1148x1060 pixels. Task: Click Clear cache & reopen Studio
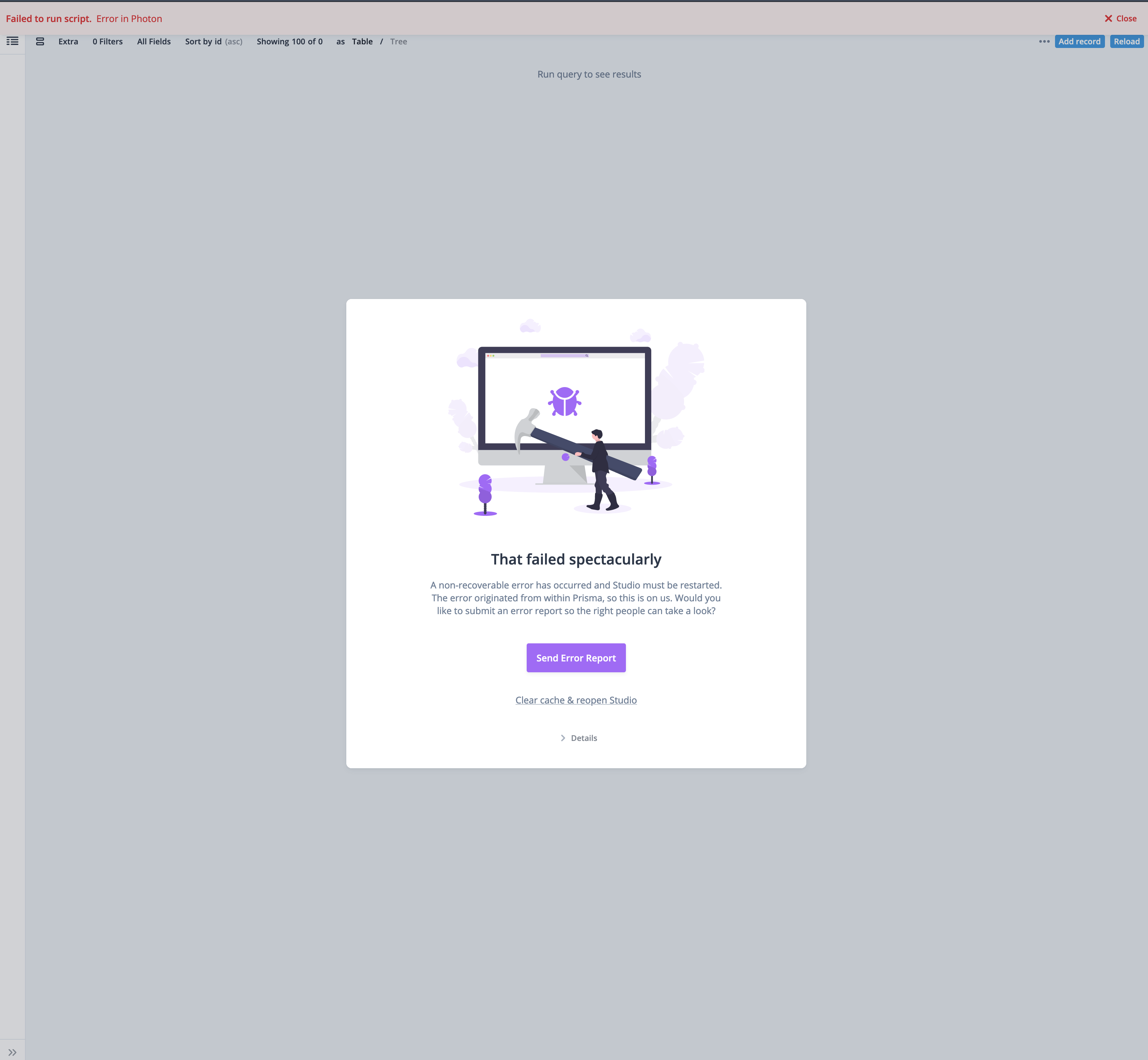click(x=576, y=700)
